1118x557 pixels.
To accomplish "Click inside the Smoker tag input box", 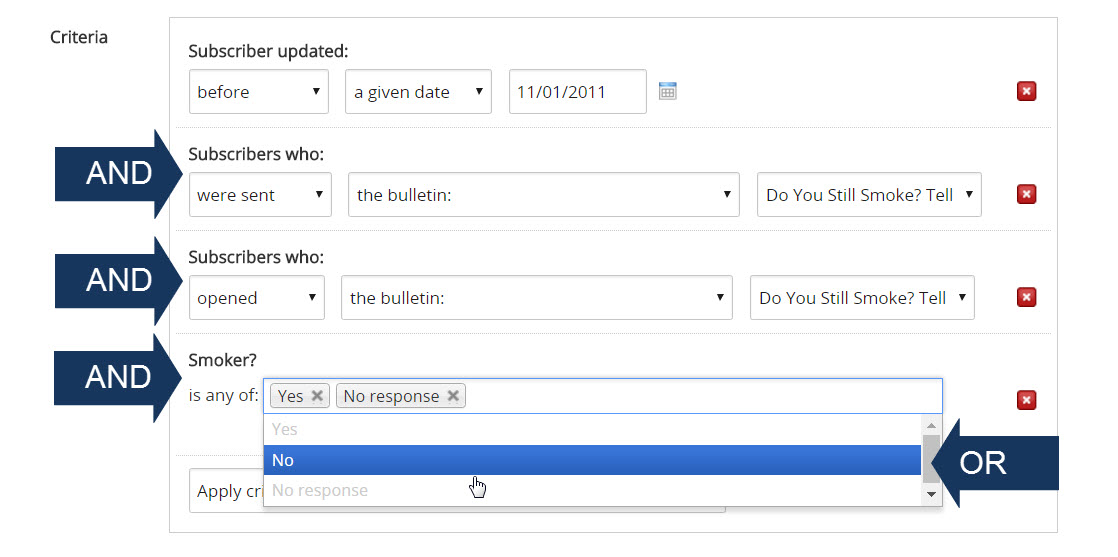I will click(x=700, y=396).
